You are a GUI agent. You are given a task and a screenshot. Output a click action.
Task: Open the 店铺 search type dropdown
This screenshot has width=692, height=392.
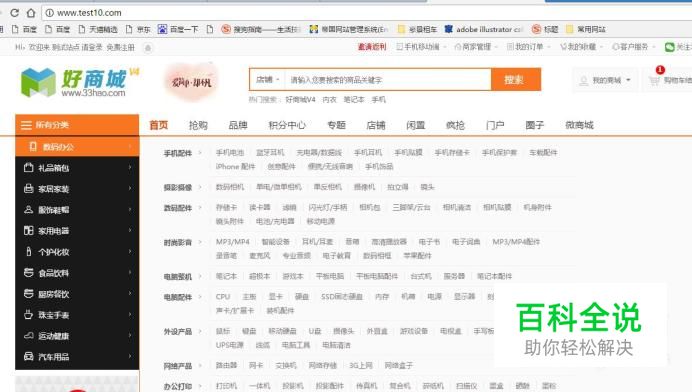267,80
